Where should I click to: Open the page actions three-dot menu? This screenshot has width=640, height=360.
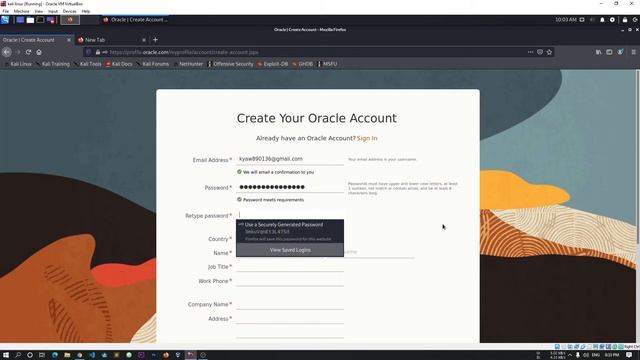(x=530, y=52)
